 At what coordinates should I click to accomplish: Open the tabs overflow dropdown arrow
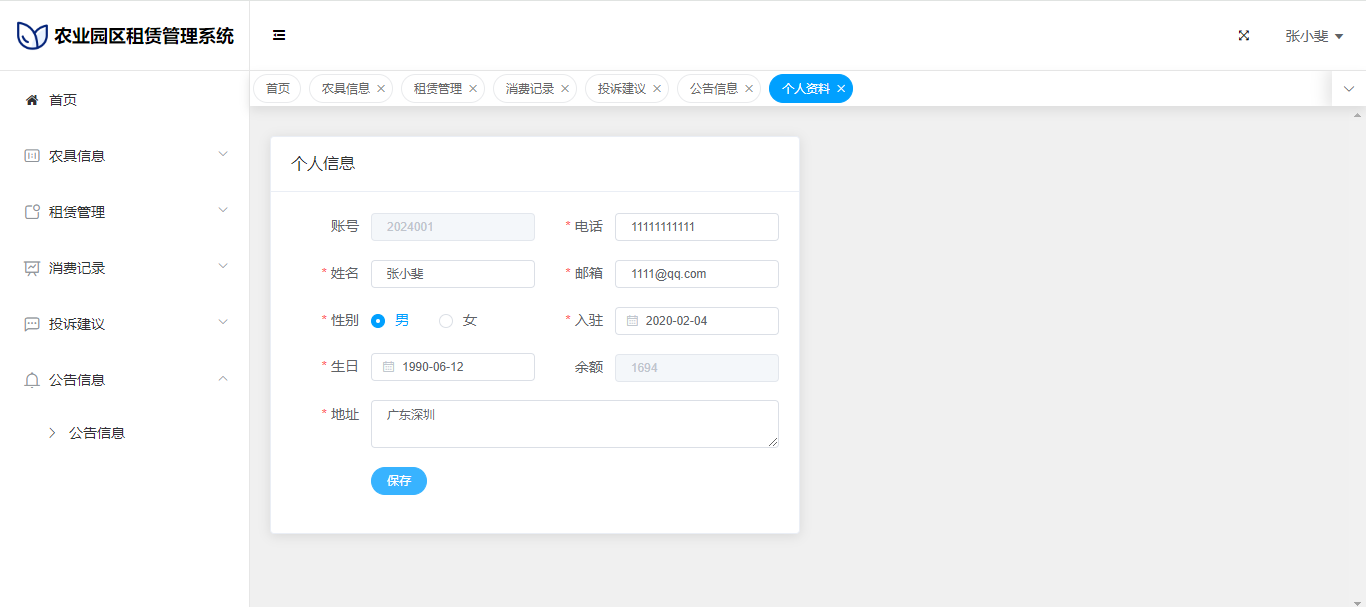pos(1348,89)
